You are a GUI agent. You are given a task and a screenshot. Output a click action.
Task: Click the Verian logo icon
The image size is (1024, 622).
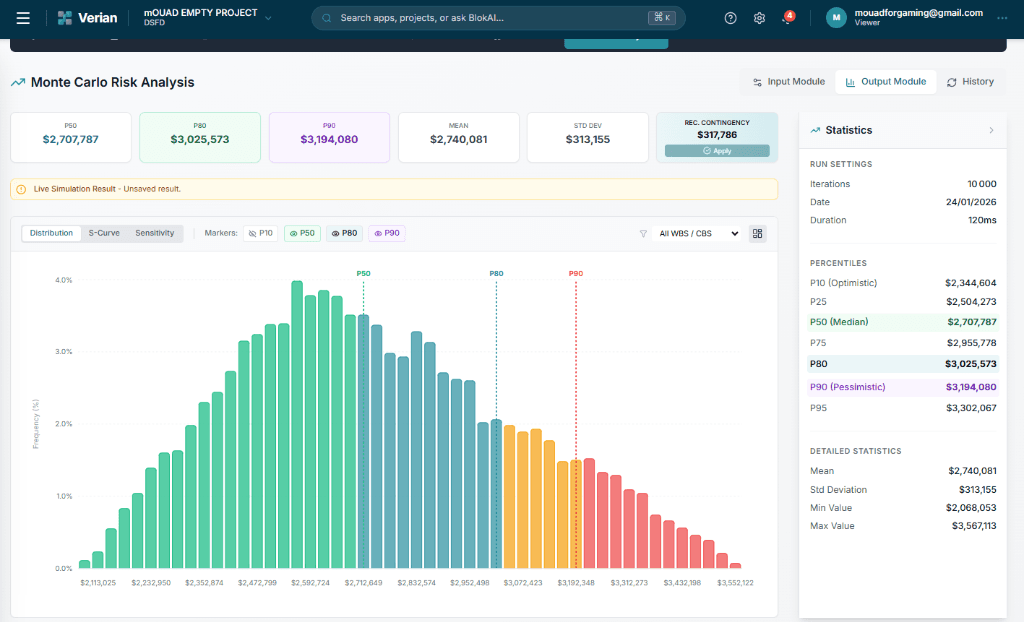65,18
